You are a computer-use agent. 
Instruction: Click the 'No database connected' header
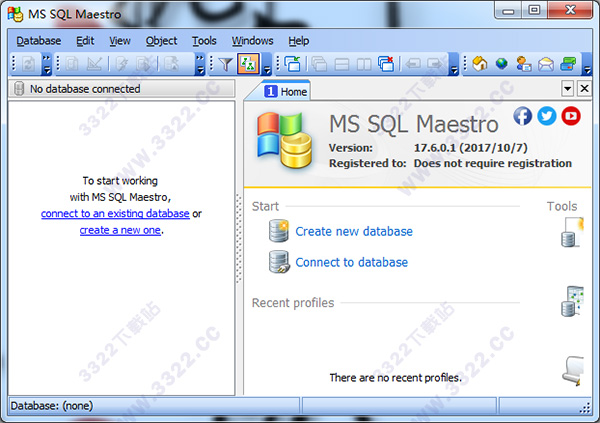pyautogui.click(x=122, y=89)
